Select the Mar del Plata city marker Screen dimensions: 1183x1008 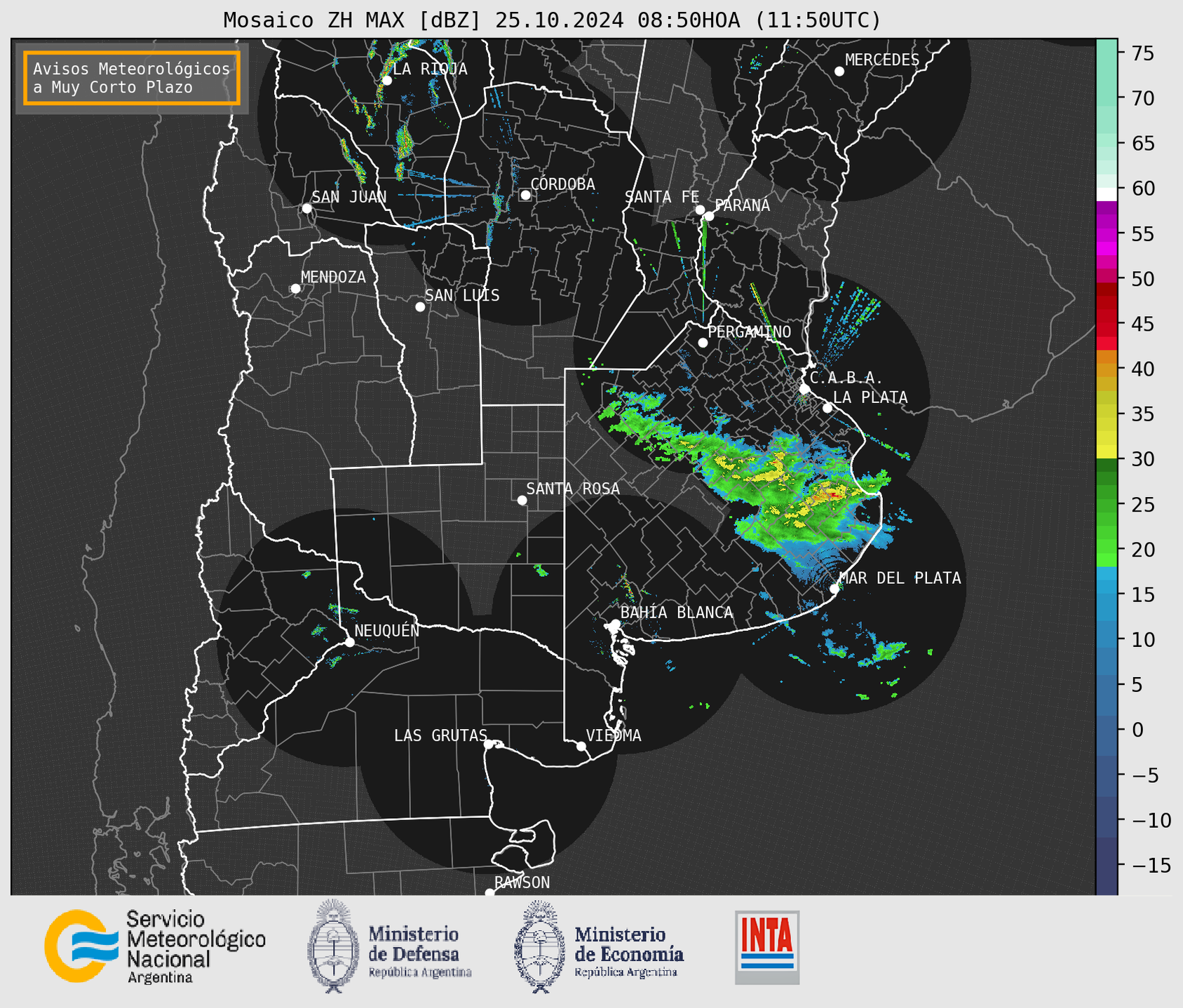pyautogui.click(x=834, y=589)
